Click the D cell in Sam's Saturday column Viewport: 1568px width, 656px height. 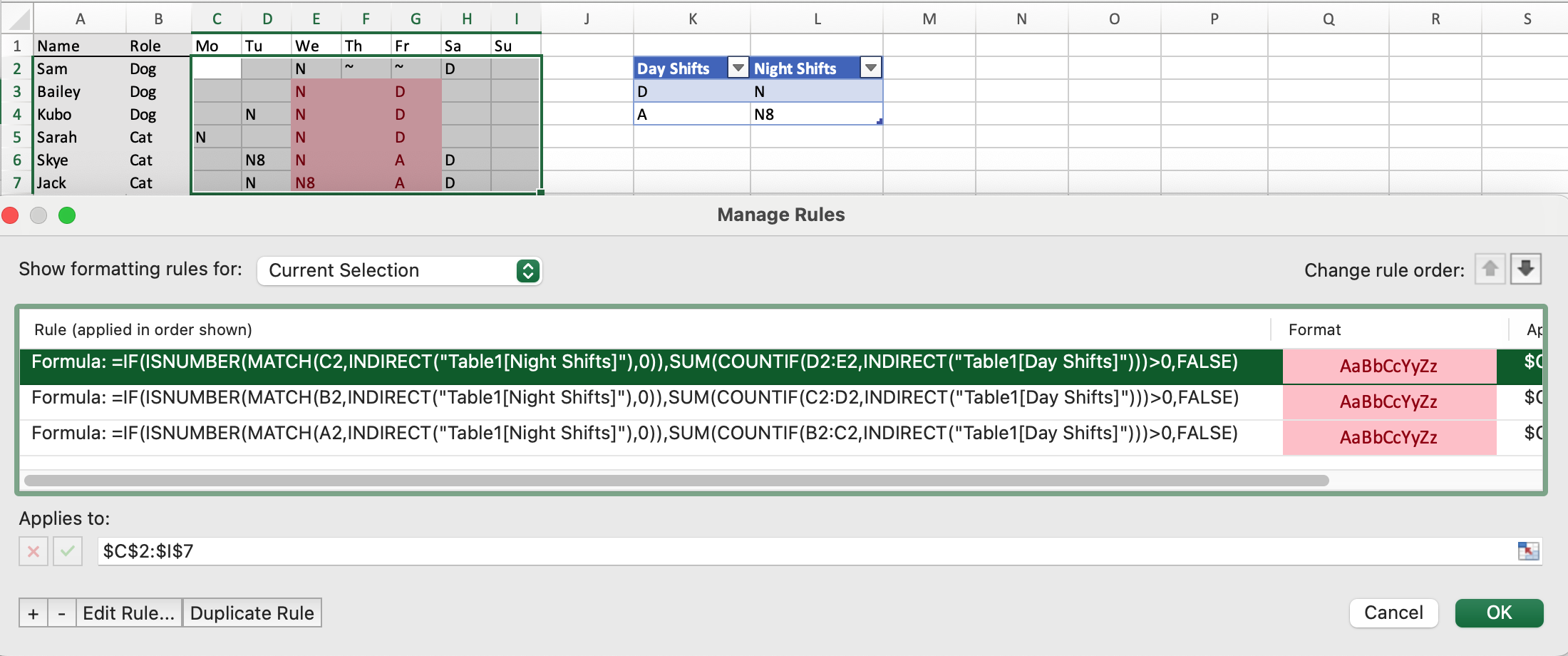[466, 68]
